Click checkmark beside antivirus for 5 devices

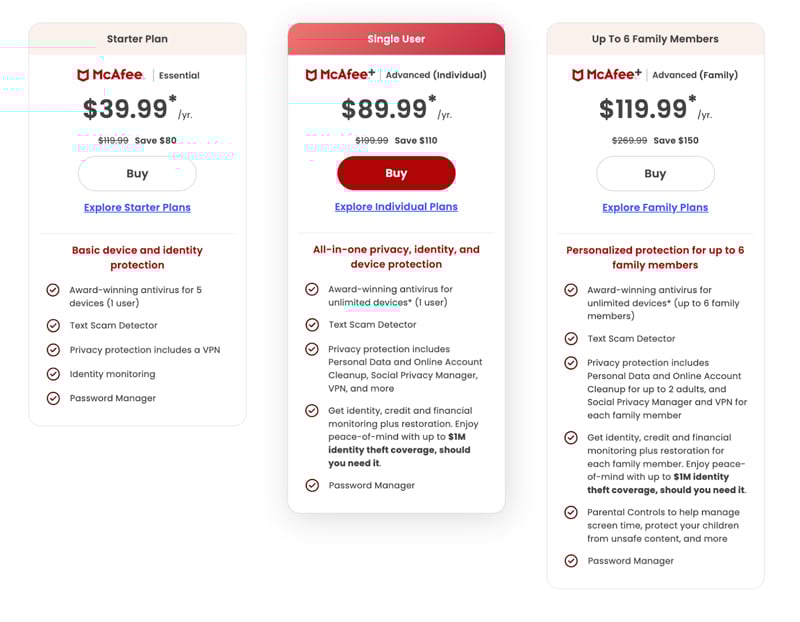point(53,290)
